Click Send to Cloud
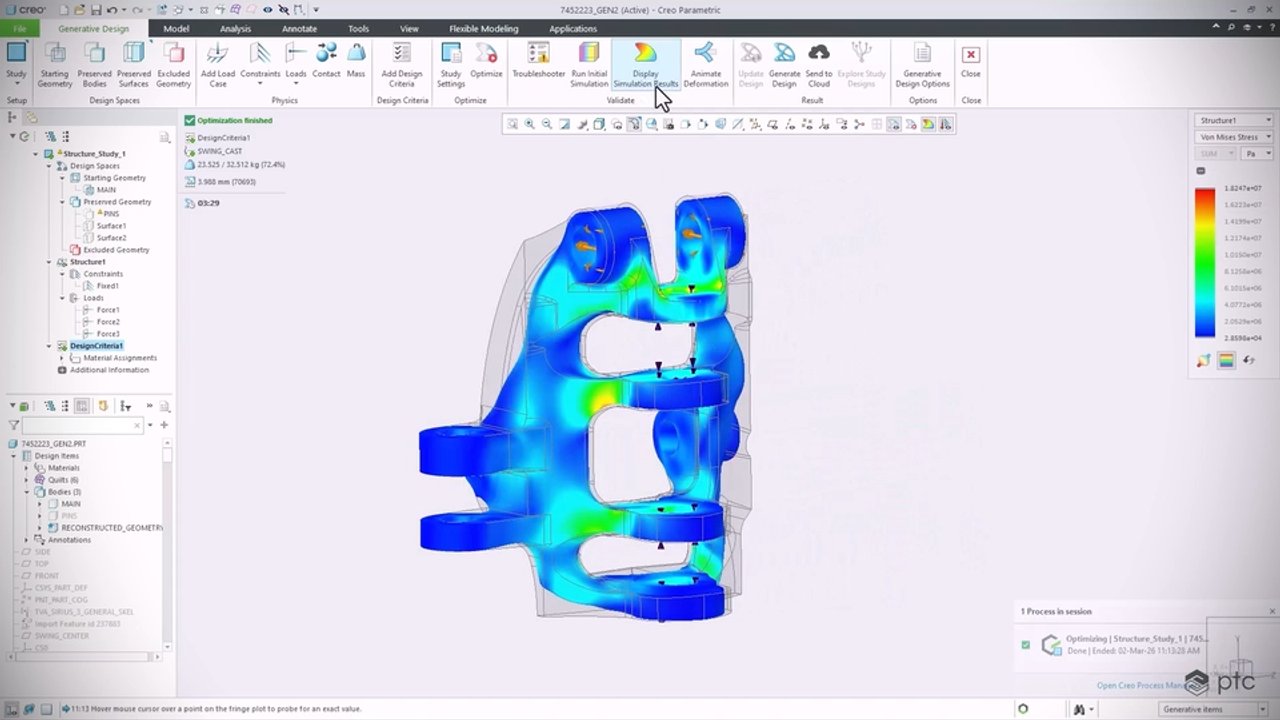The width and height of the screenshot is (1280, 720). click(818, 65)
